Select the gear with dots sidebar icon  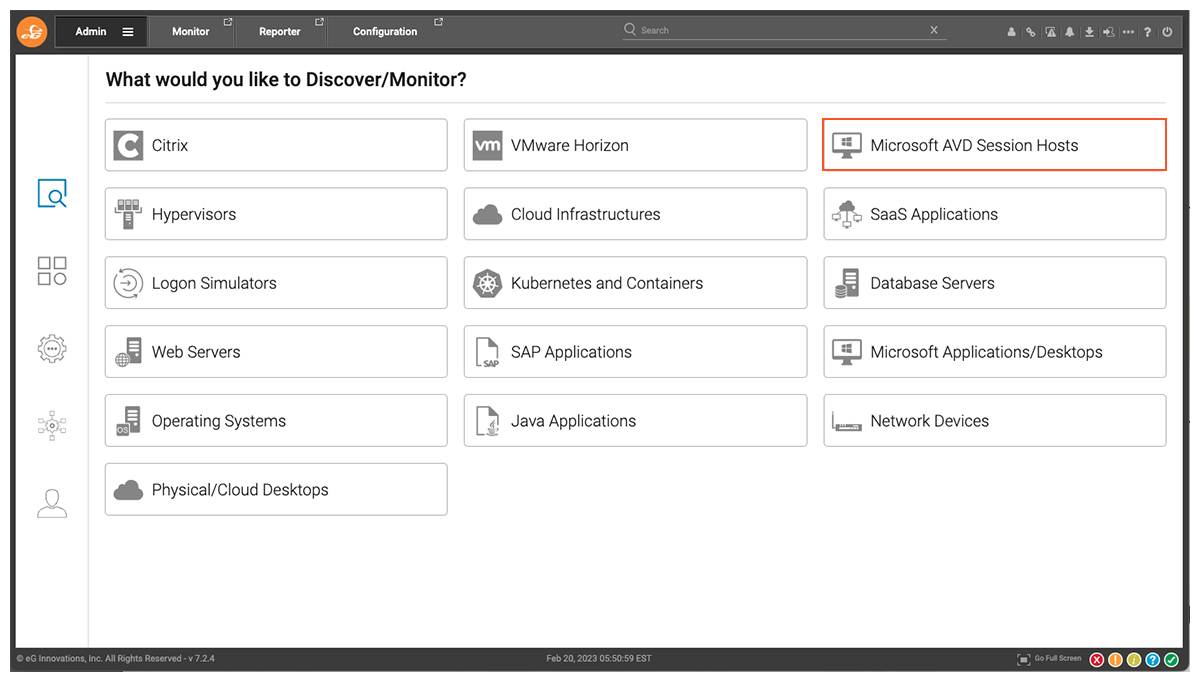pyautogui.click(x=52, y=348)
